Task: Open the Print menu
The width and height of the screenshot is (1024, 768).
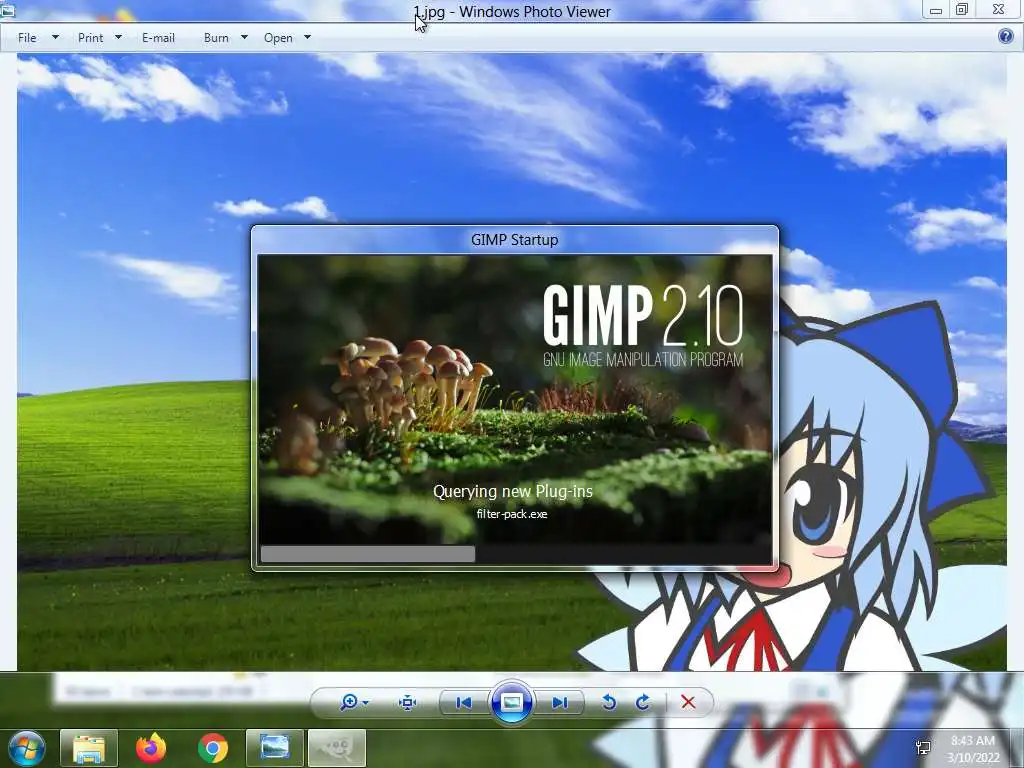Action: point(90,38)
